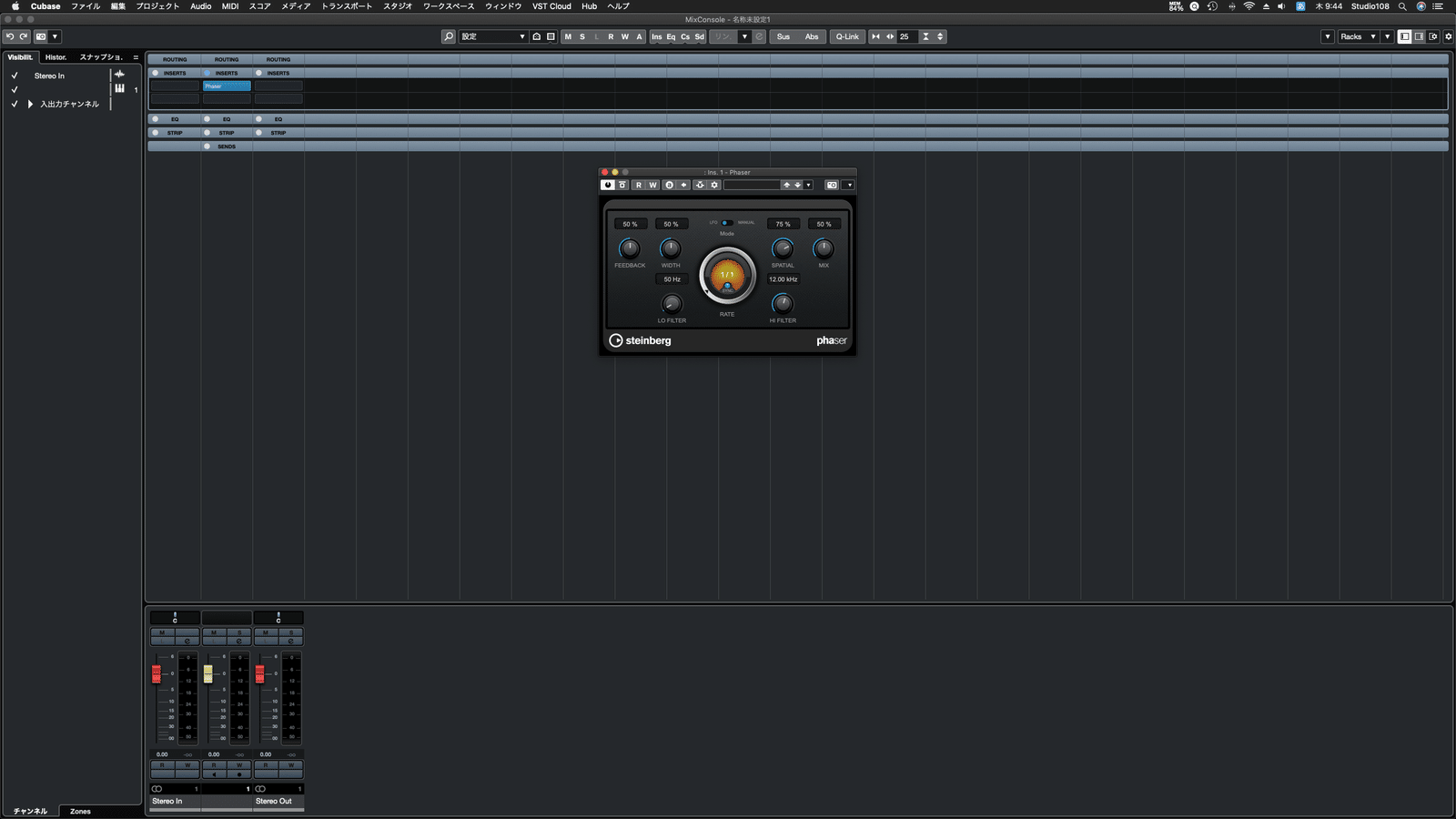Click the undo arrow in MixConsole toolbar

coord(9,36)
